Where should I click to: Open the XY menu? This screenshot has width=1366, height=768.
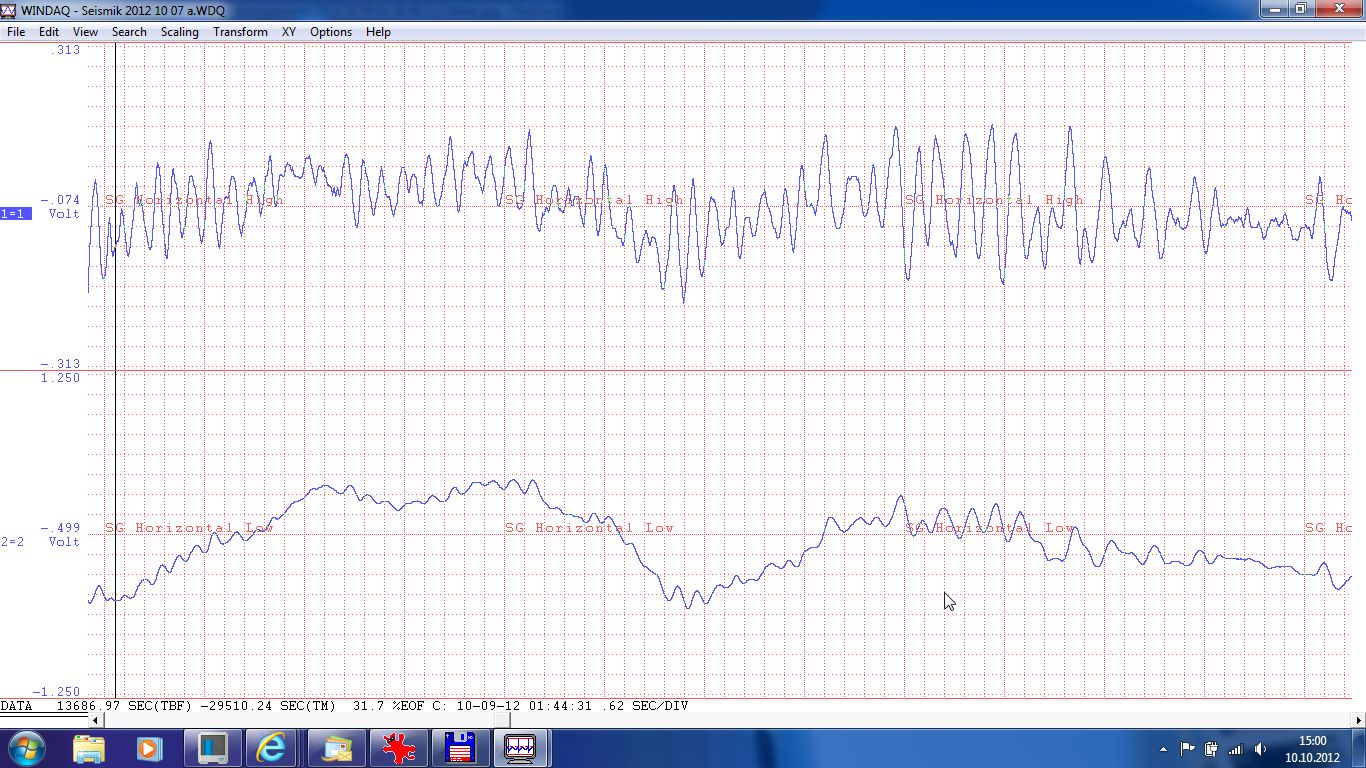tap(288, 32)
